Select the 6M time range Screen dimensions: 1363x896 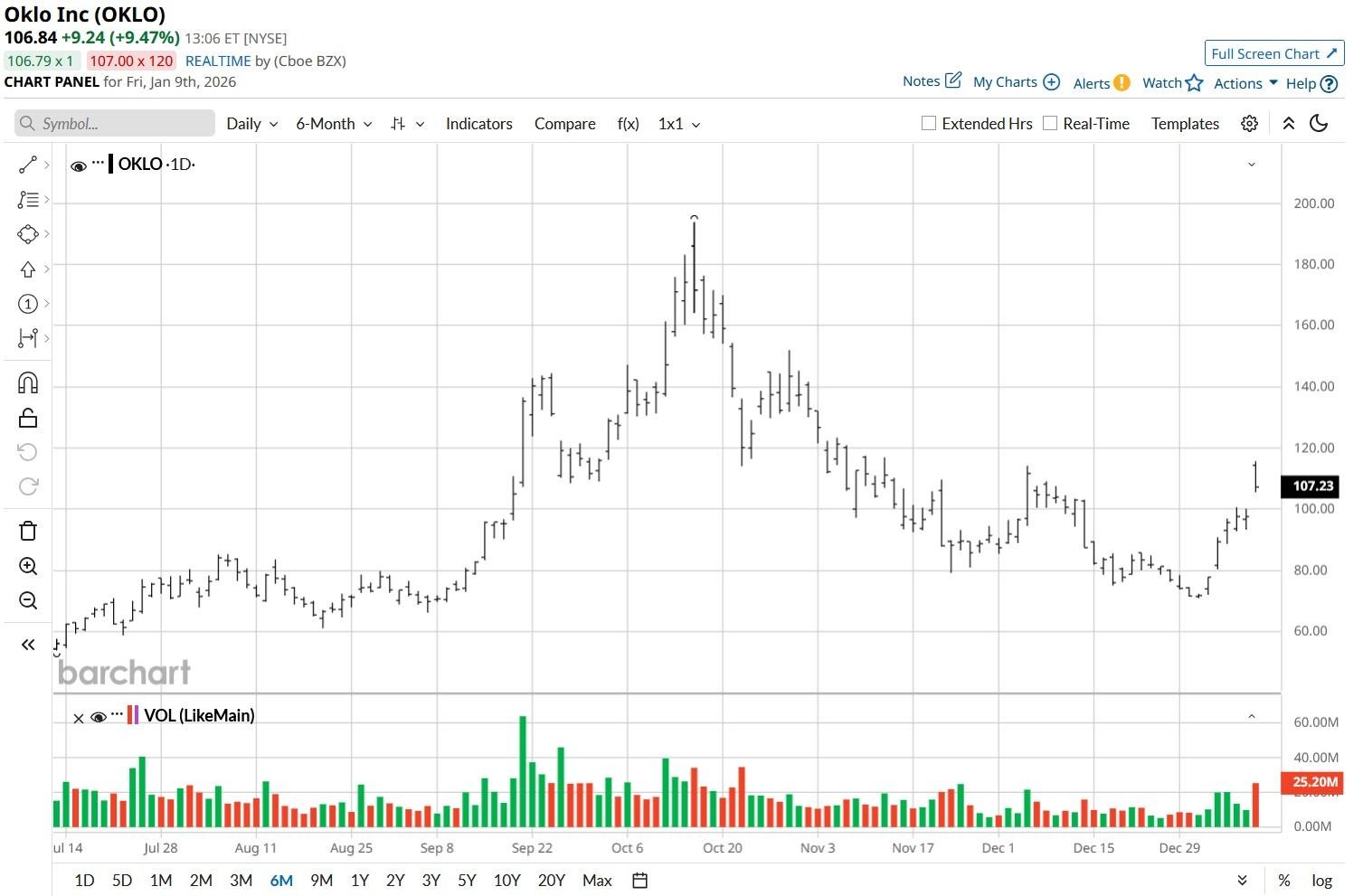point(281,881)
